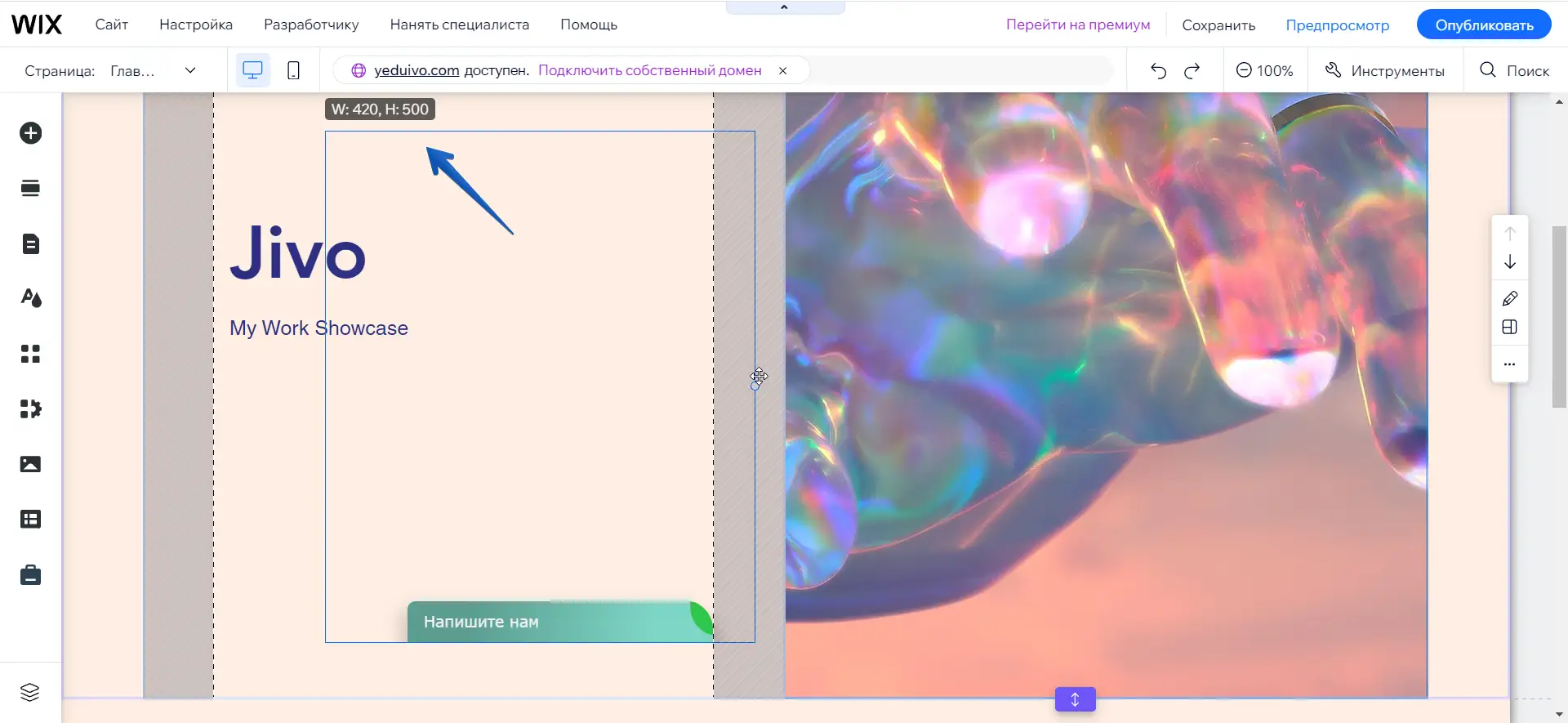Open the 100% zoom control

[1264, 71]
